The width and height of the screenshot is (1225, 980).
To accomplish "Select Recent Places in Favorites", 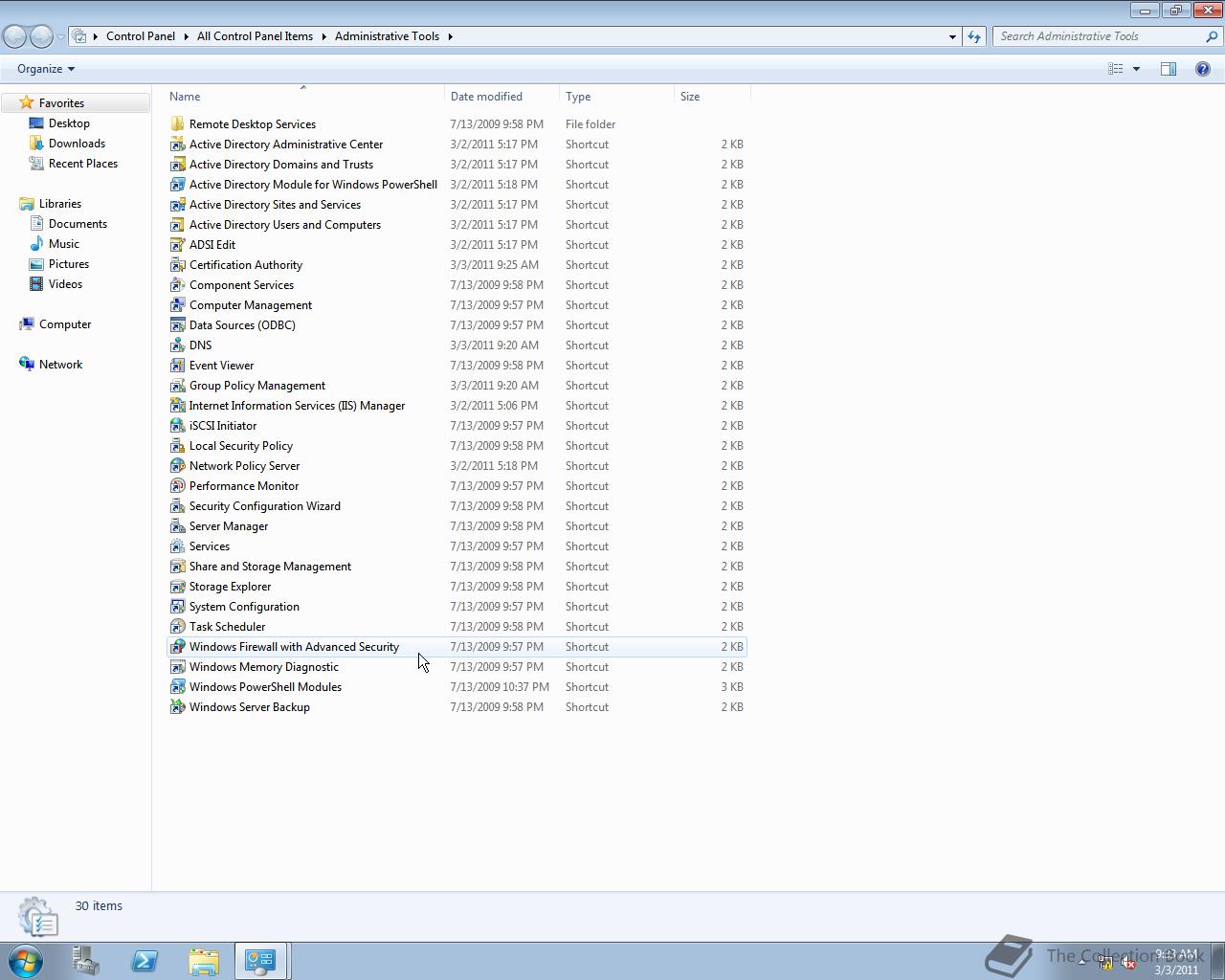I will [83, 164].
